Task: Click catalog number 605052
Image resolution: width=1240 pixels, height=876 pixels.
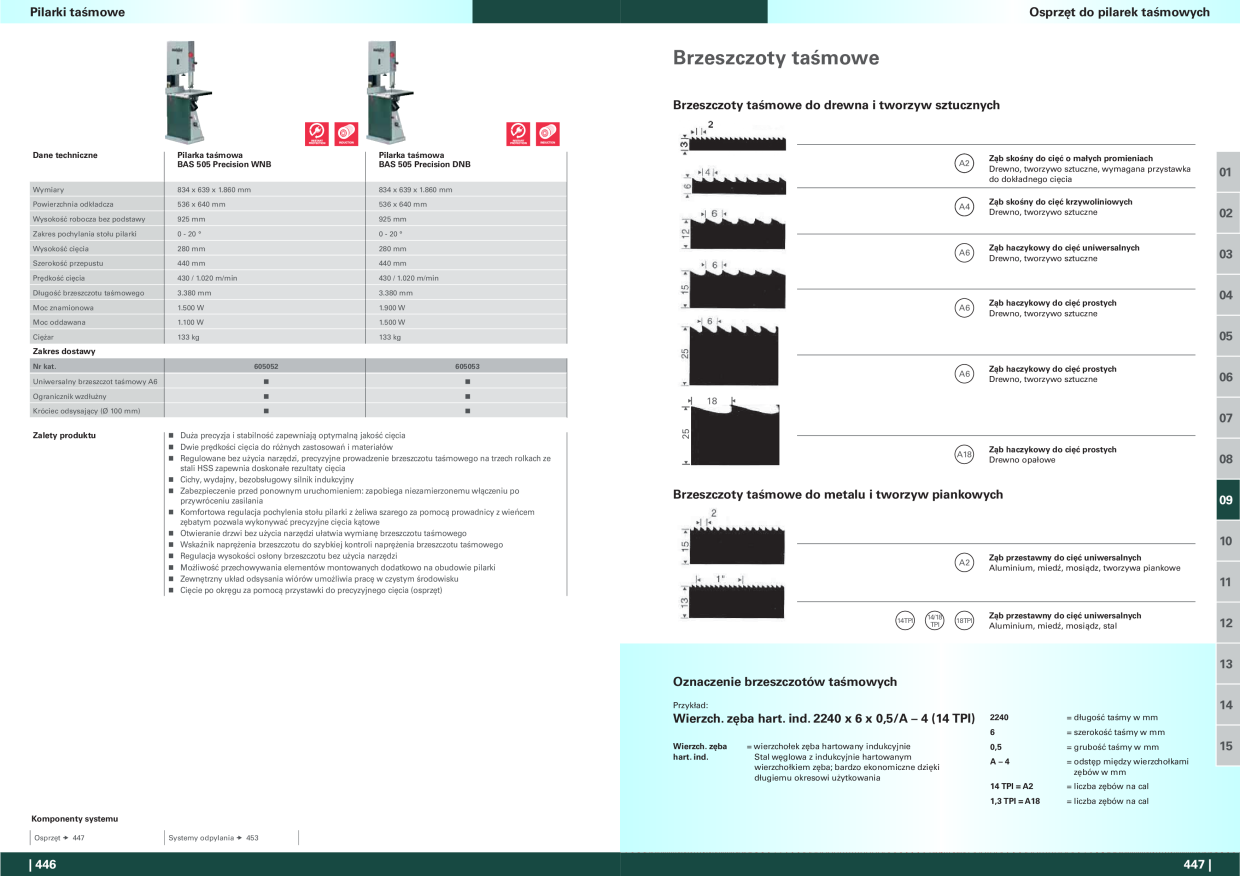Action: pos(265,367)
